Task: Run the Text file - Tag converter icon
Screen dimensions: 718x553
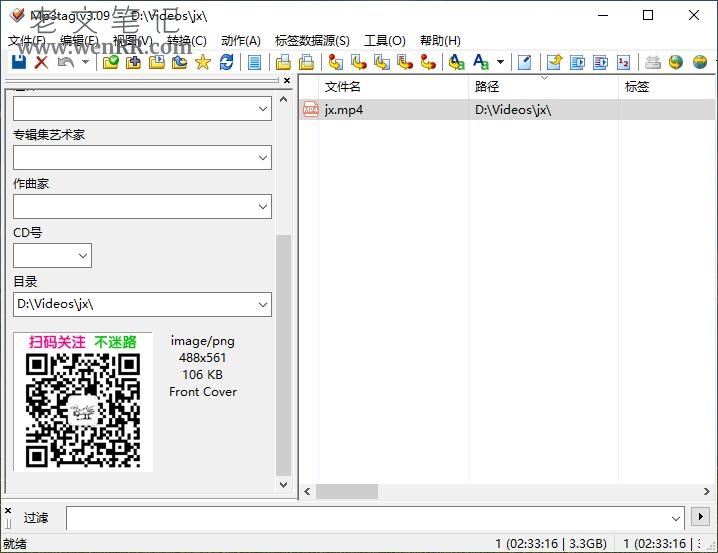Action: 405,62
